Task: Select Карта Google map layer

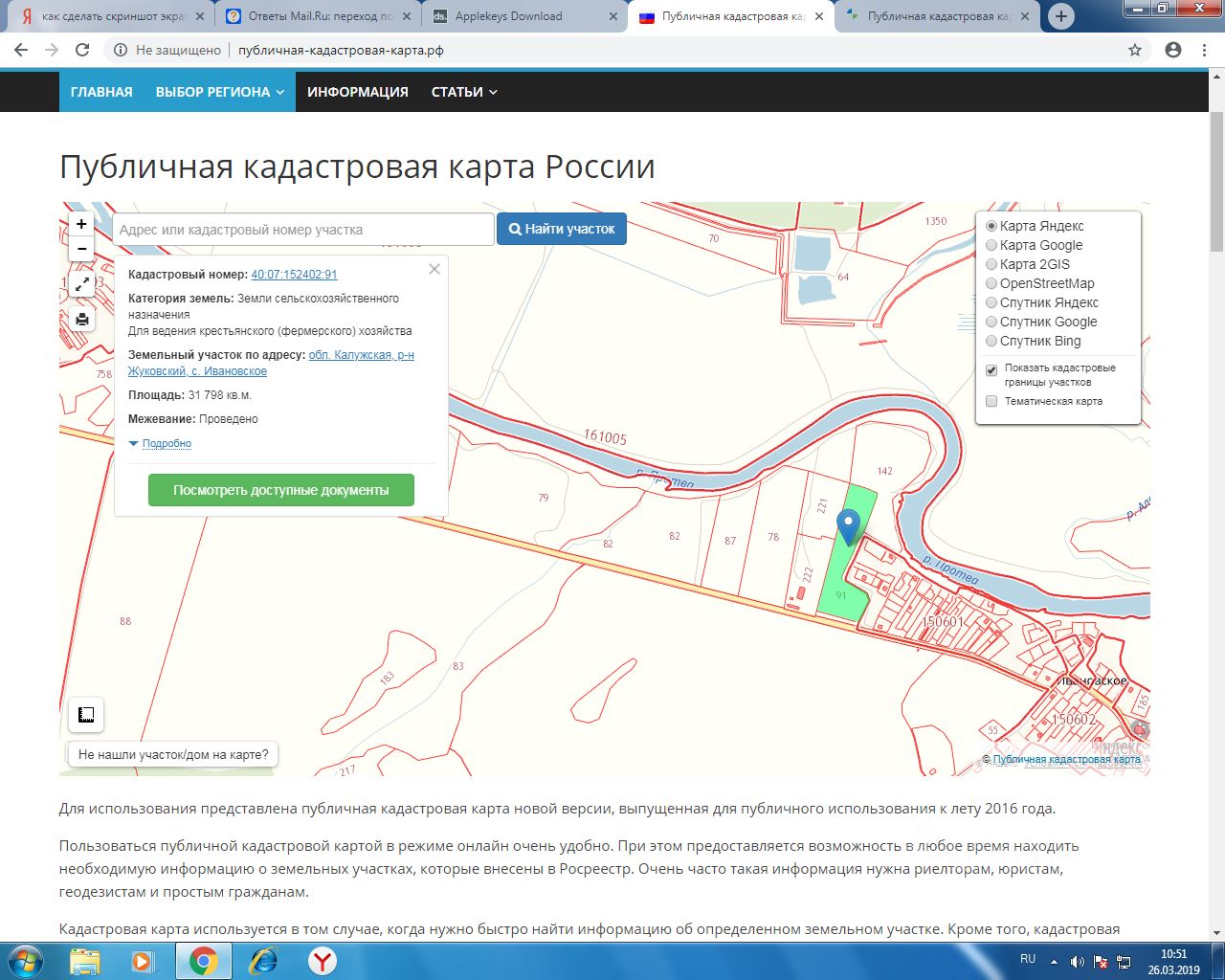Action: click(x=1035, y=245)
